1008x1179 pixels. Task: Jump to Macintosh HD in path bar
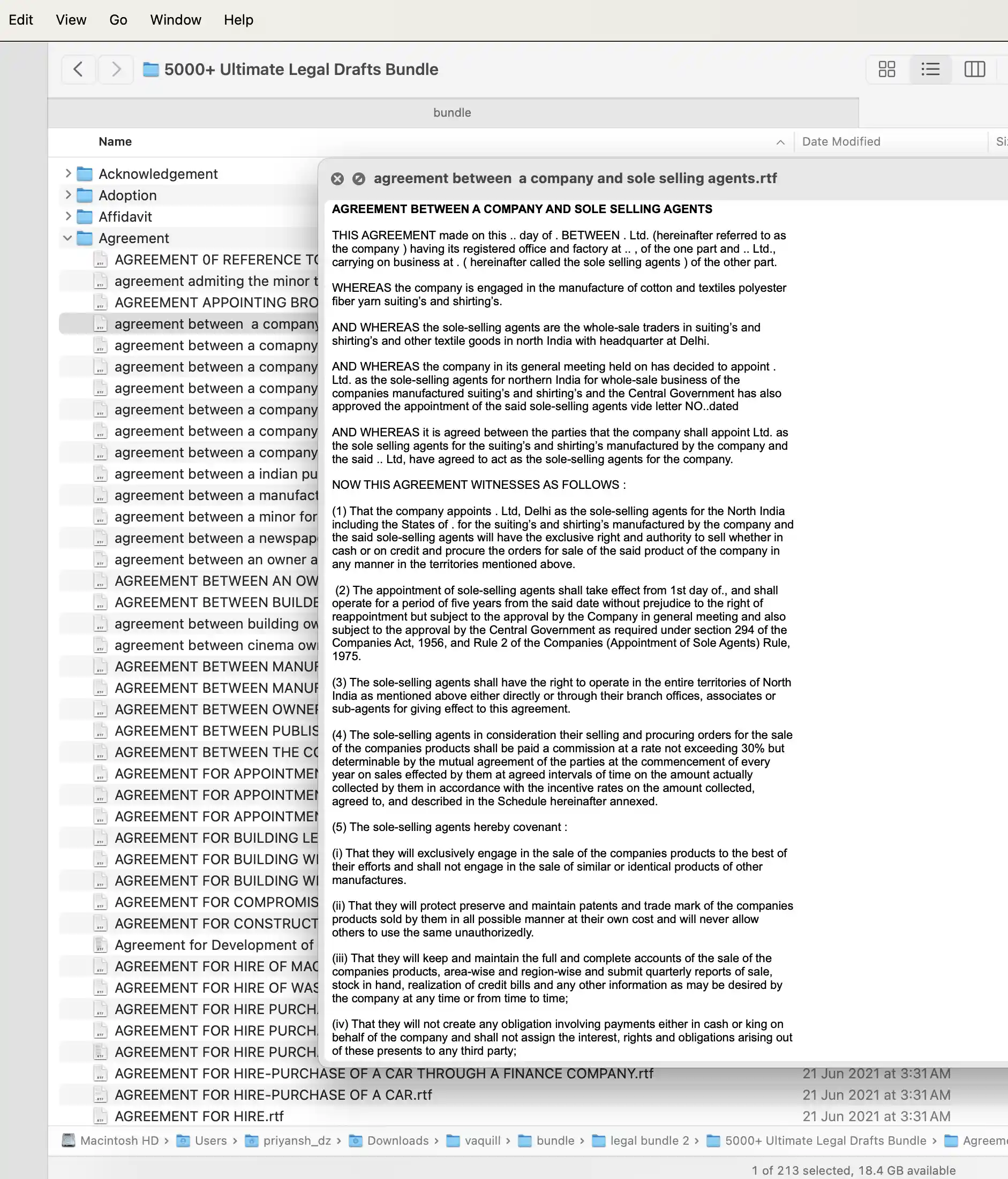[119, 1140]
